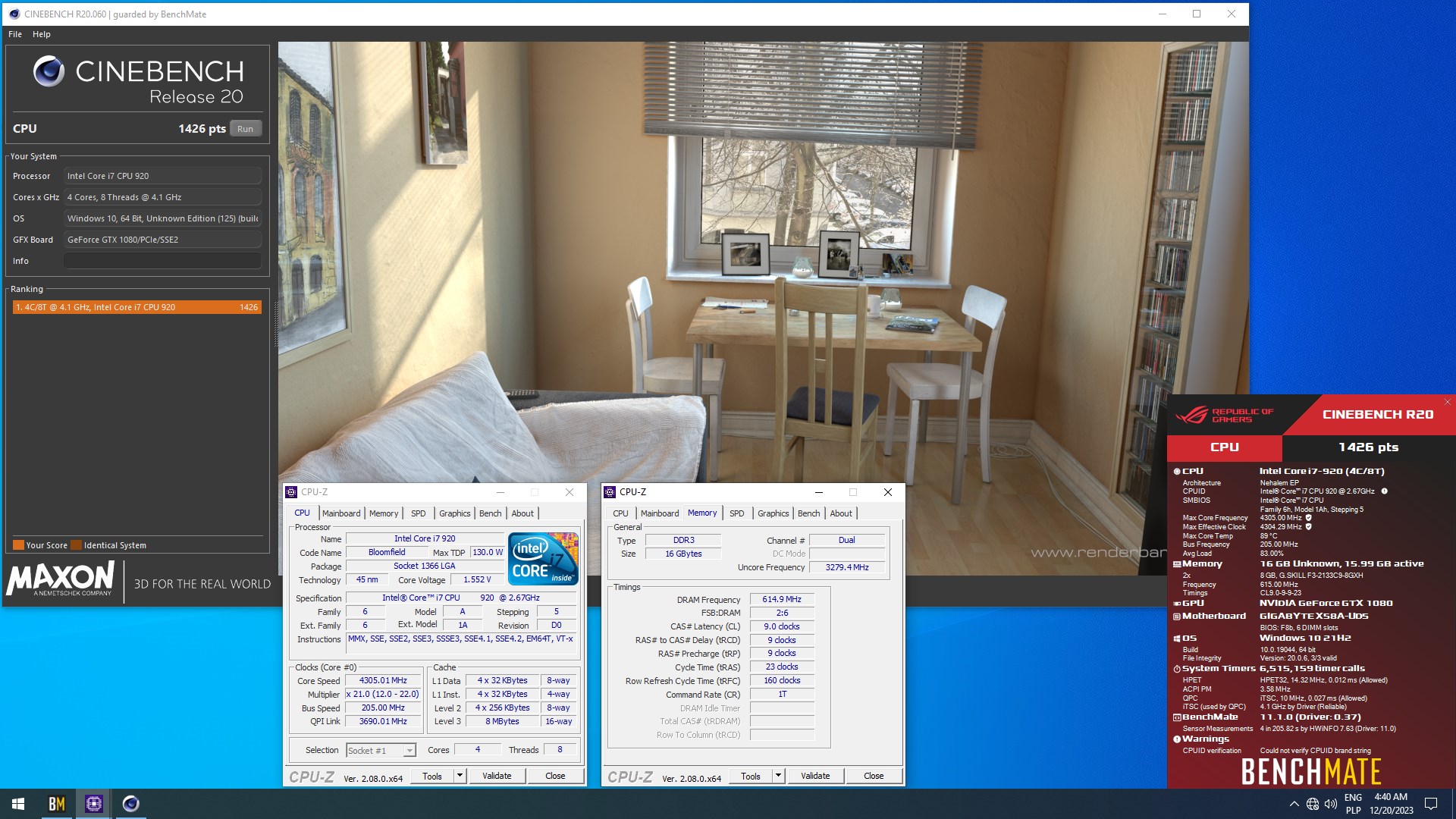The height and width of the screenshot is (819, 1456).
Task: Open About tab in CPU-Z CPU window
Action: click(x=522, y=513)
